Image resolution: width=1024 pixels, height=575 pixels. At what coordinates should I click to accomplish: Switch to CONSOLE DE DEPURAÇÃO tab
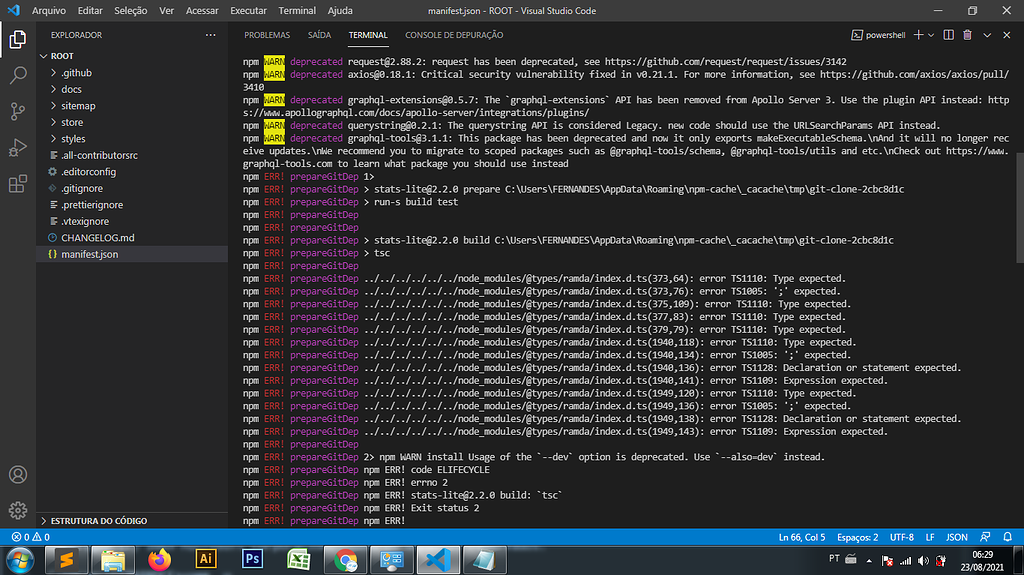pos(454,35)
